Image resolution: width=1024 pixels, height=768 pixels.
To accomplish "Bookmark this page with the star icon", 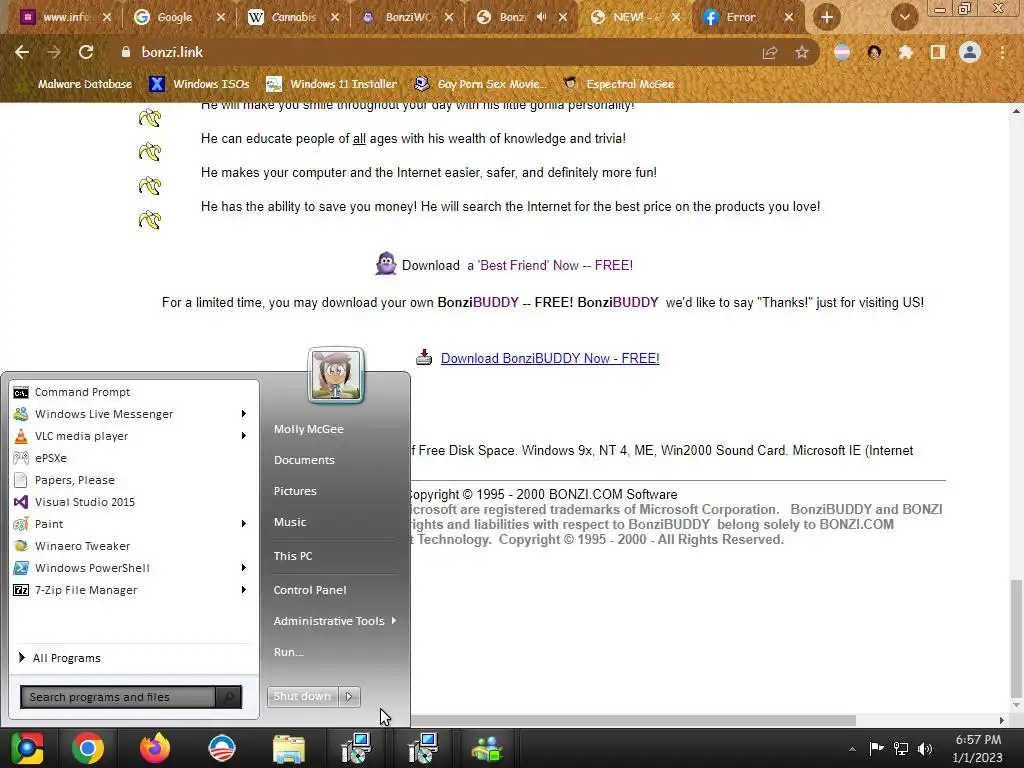I will pos(802,53).
